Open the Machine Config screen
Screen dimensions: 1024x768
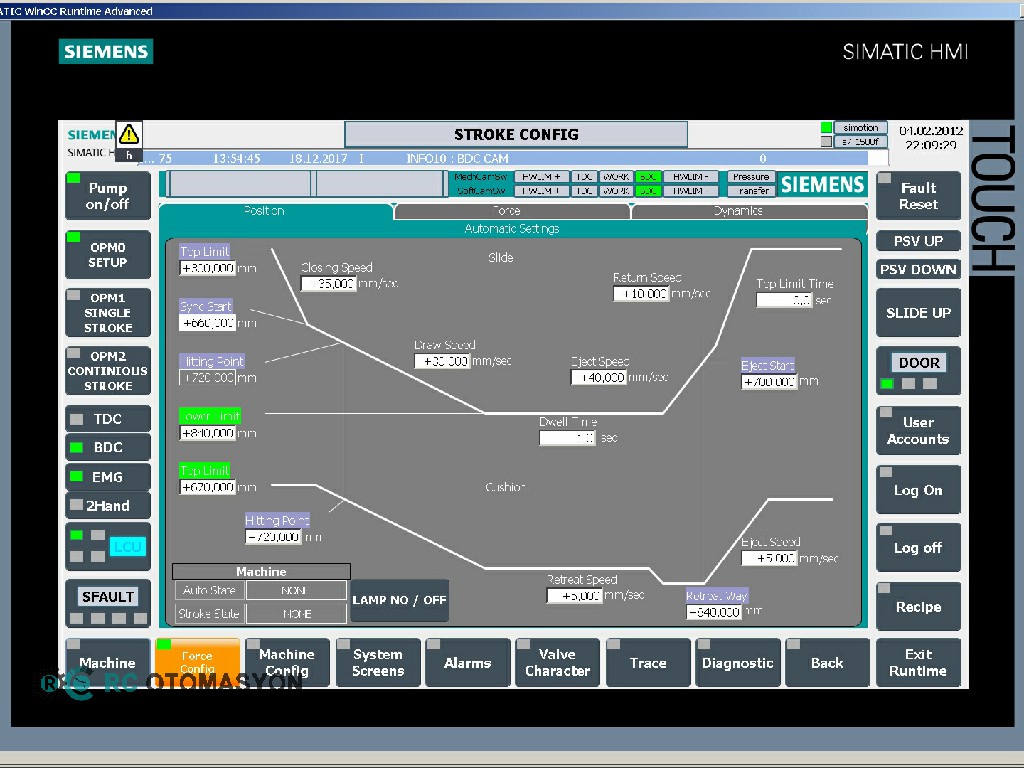287,663
